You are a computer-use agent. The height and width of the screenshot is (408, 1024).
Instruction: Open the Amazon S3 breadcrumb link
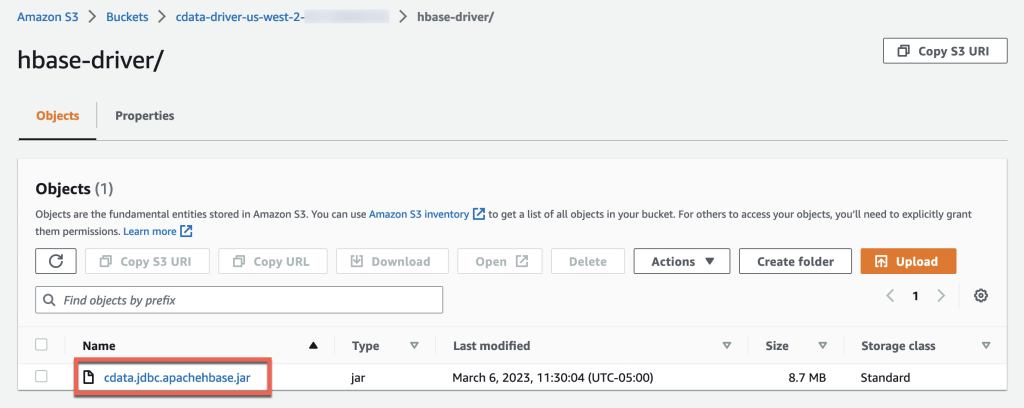48,17
